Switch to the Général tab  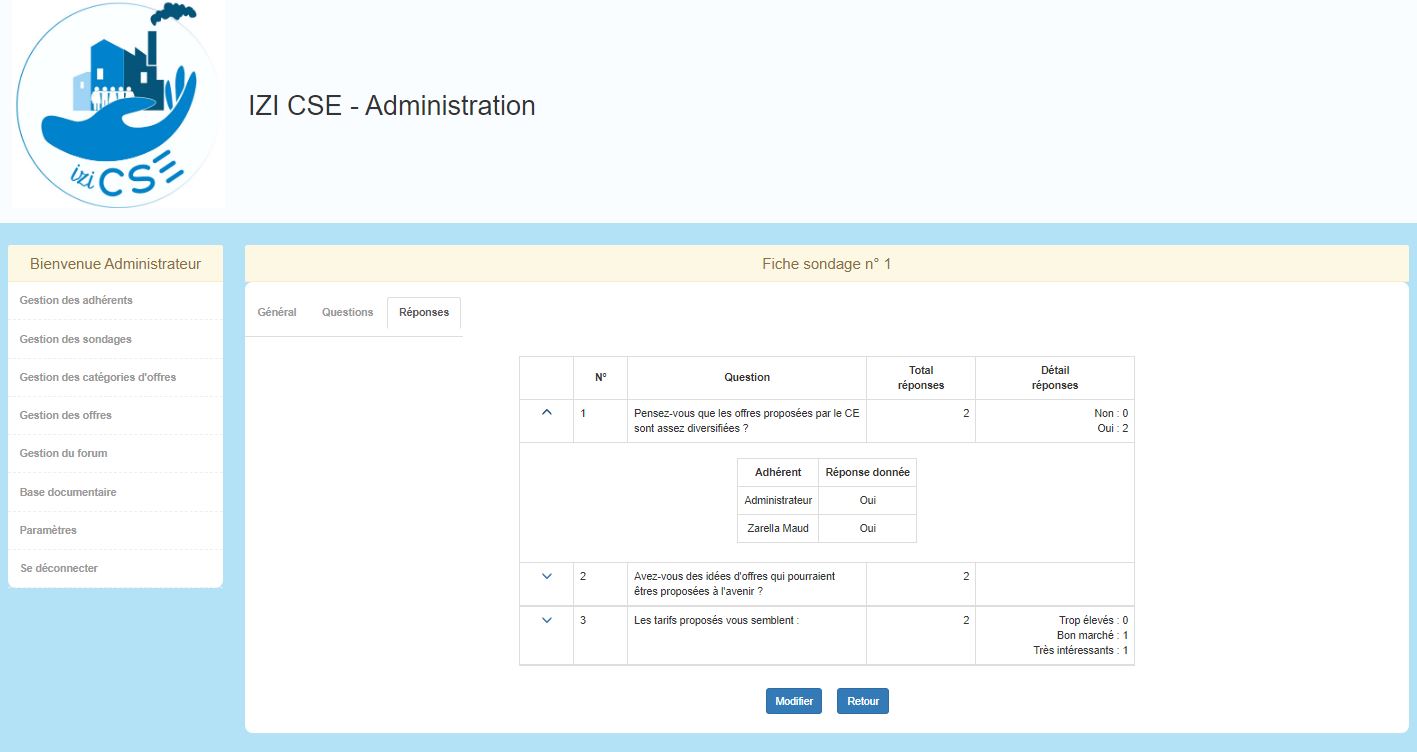277,312
